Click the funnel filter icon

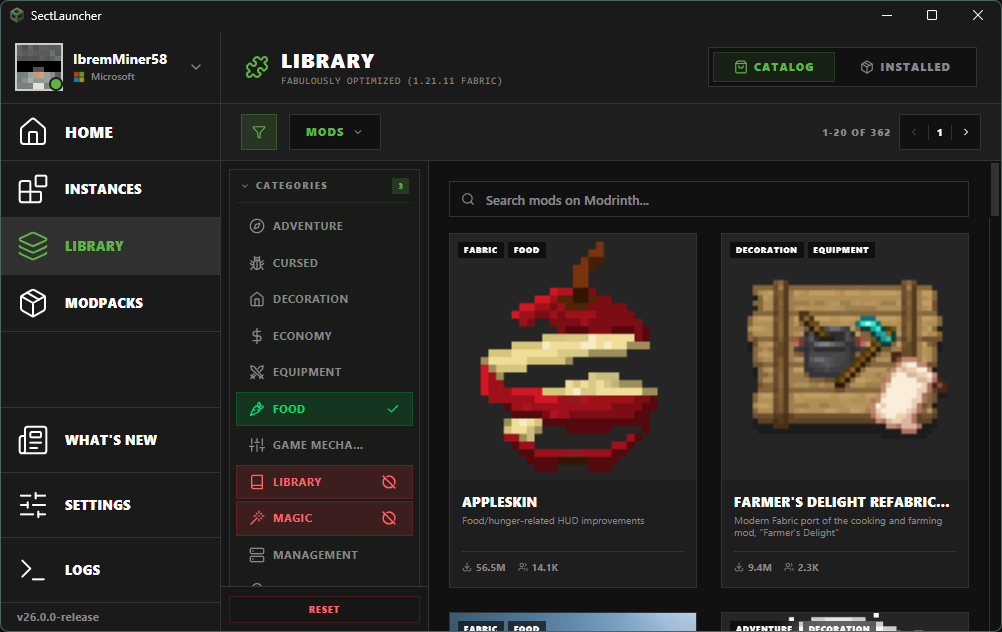pos(259,132)
